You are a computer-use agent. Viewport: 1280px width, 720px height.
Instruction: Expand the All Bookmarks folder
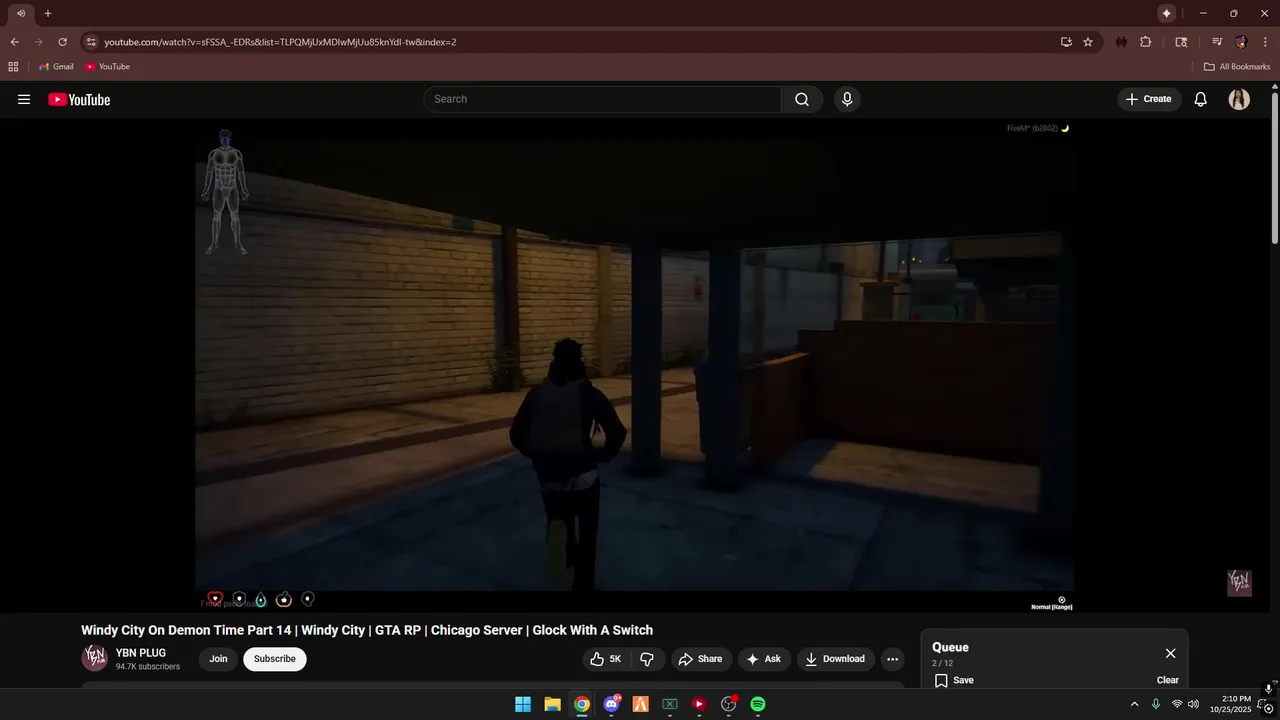pyautogui.click(x=1237, y=66)
